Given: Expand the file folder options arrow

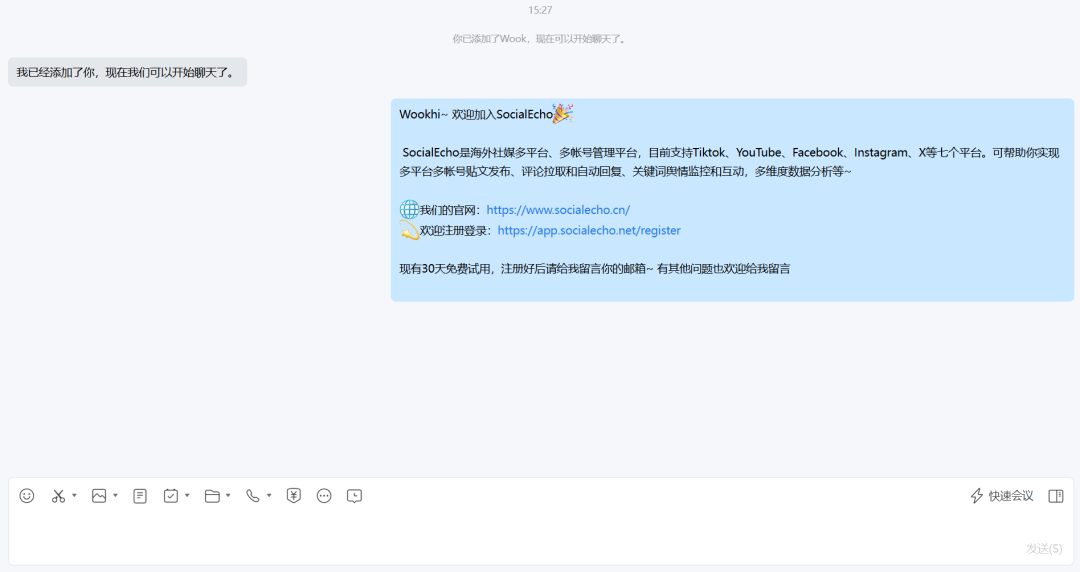Looking at the screenshot, I should pos(228,496).
